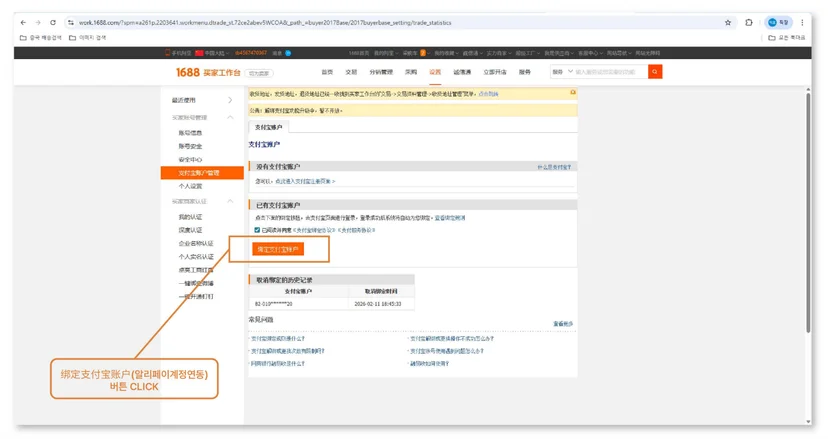Click unbind time cell 2026-02-11 18:45:33
The image size is (828, 439).
tap(378, 304)
